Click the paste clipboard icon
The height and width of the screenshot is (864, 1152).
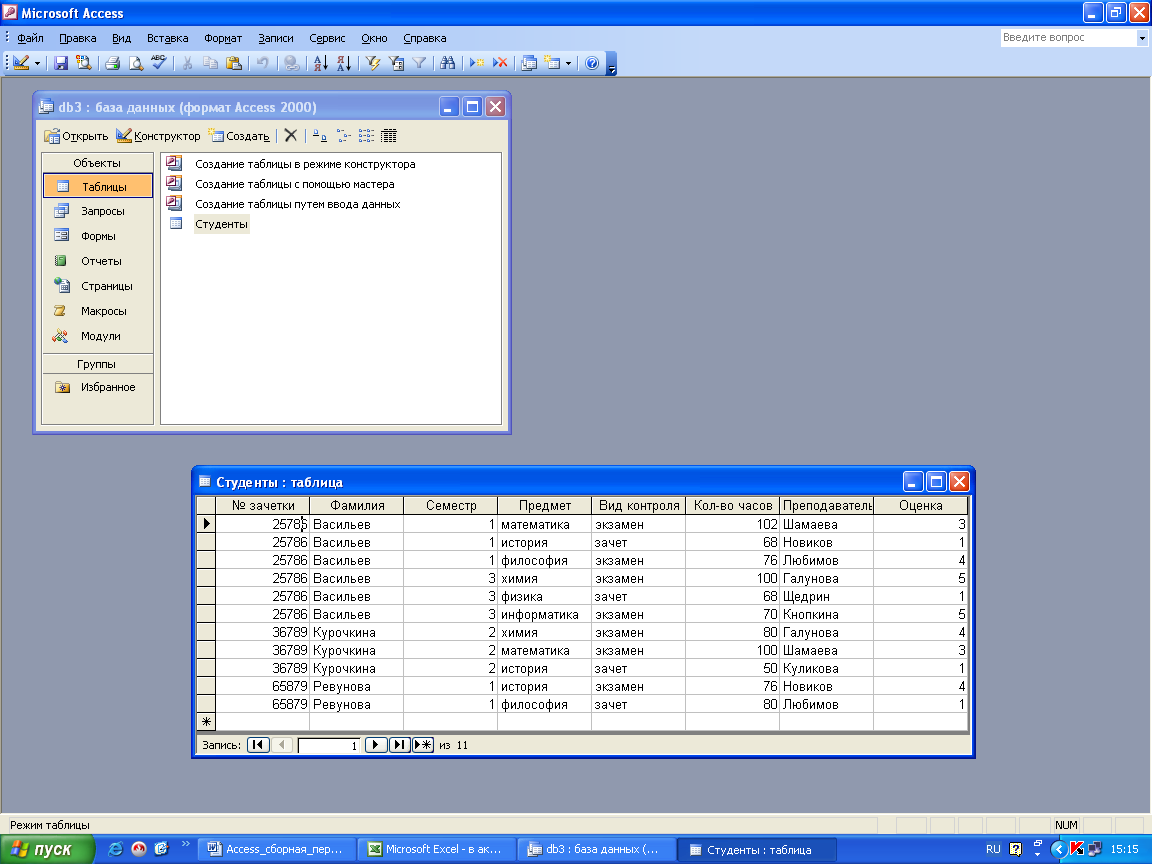[x=234, y=63]
